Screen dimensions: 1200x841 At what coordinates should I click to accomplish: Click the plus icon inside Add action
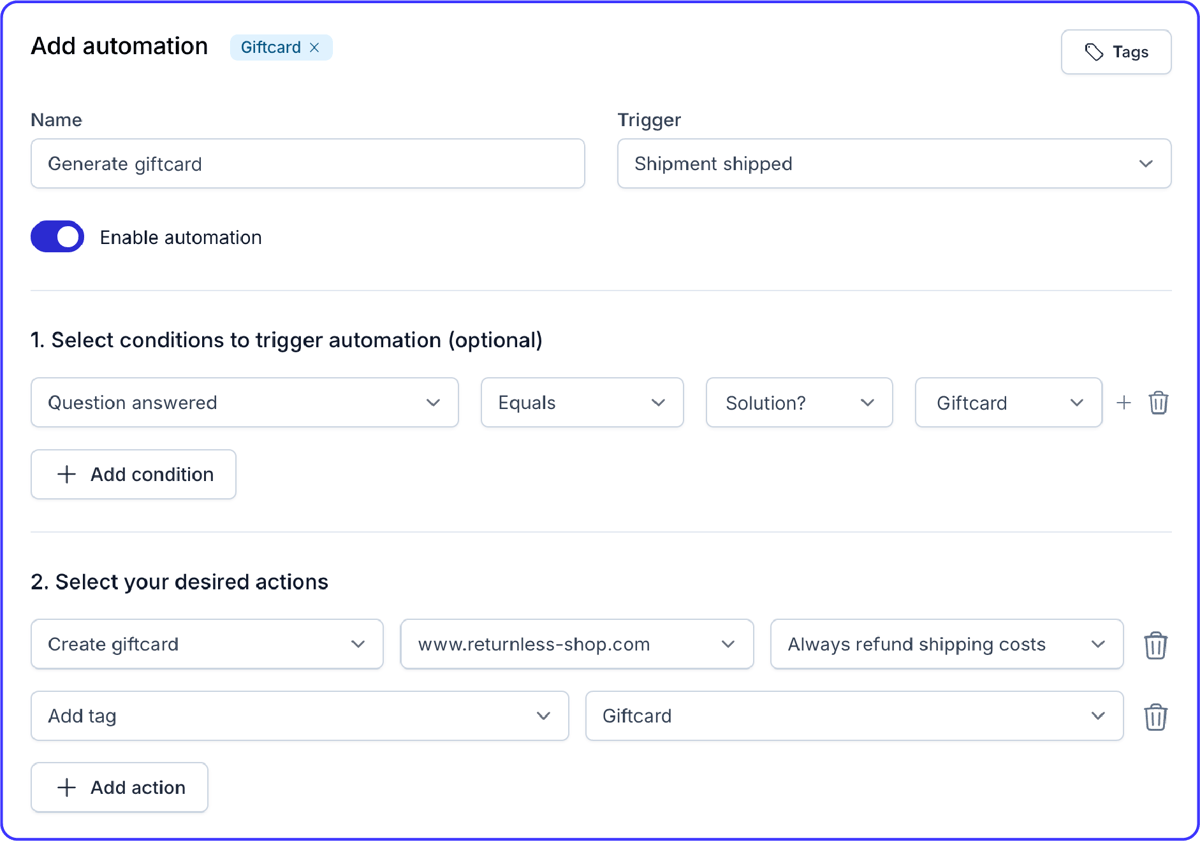tap(67, 787)
